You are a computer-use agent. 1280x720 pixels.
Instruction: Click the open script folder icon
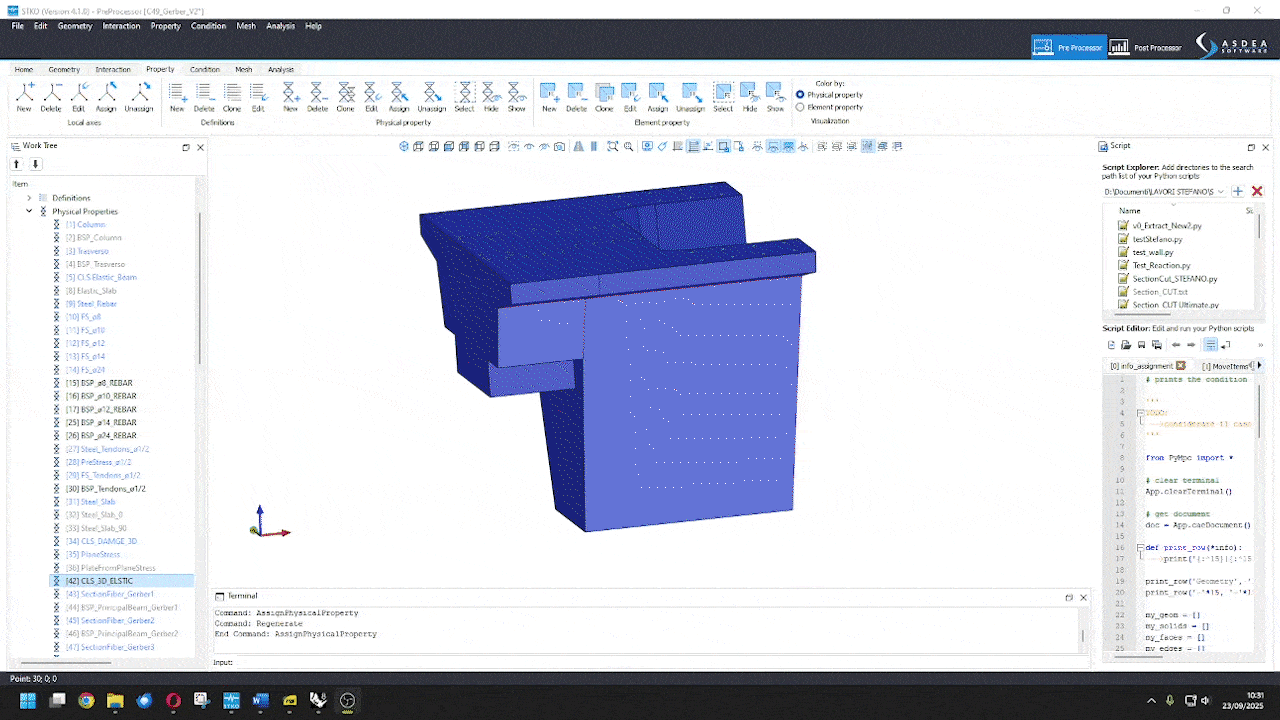(1126, 345)
